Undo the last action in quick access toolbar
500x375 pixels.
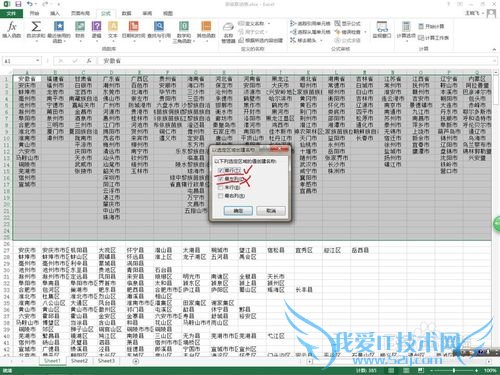pos(30,4)
